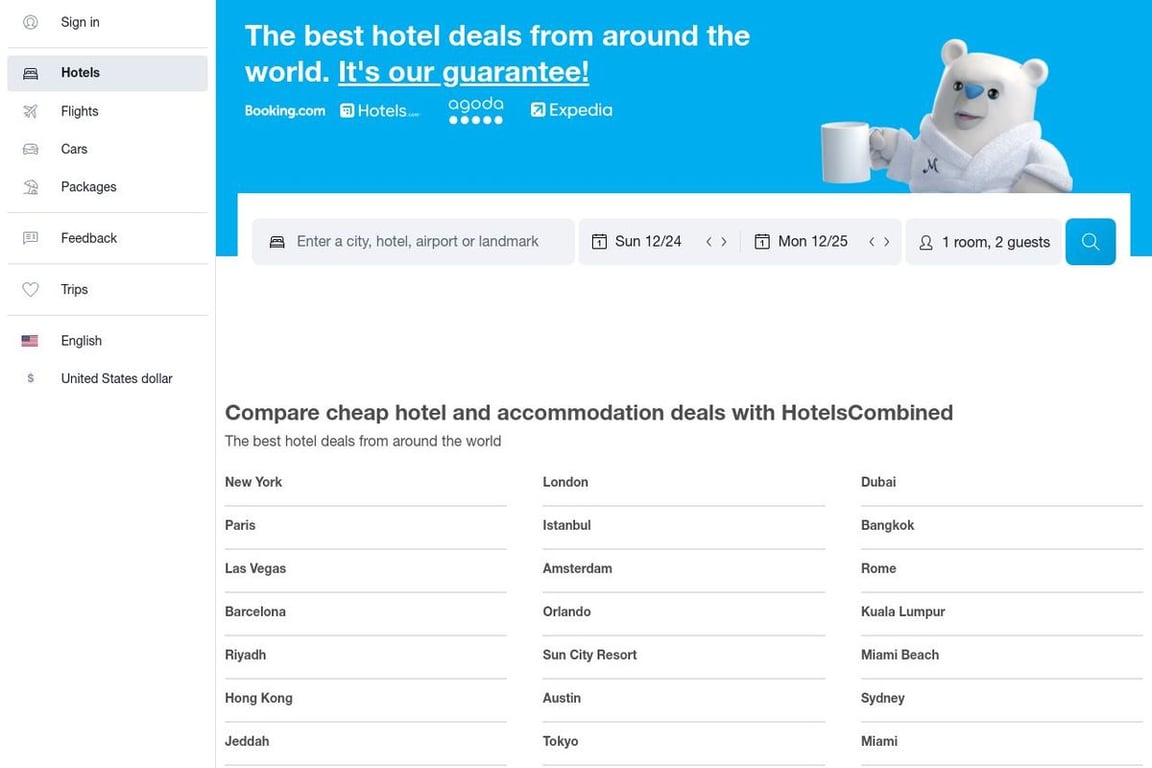1152x768 pixels.
Task: Open the Kuala Lumpur hotels link
Action: pyautogui.click(x=903, y=611)
